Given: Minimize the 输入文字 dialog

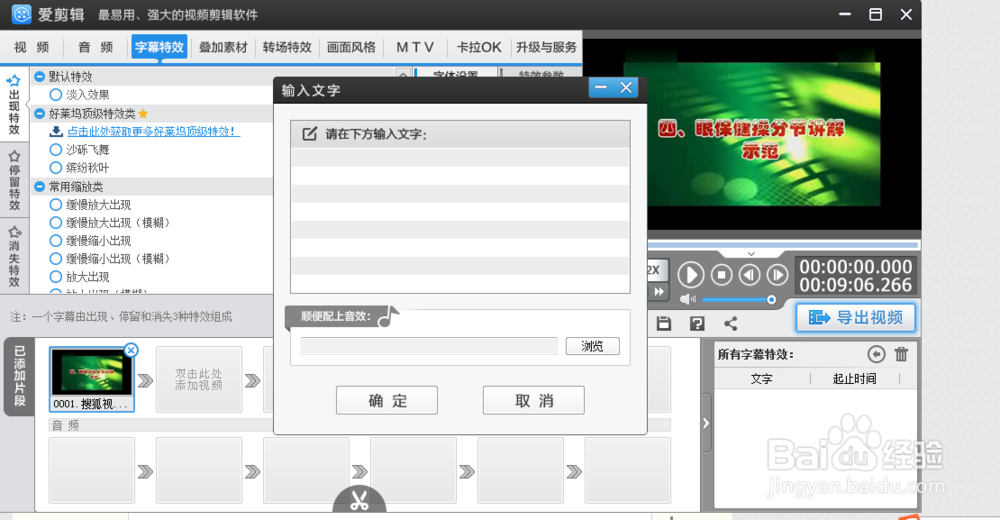Looking at the screenshot, I should pyautogui.click(x=601, y=87).
